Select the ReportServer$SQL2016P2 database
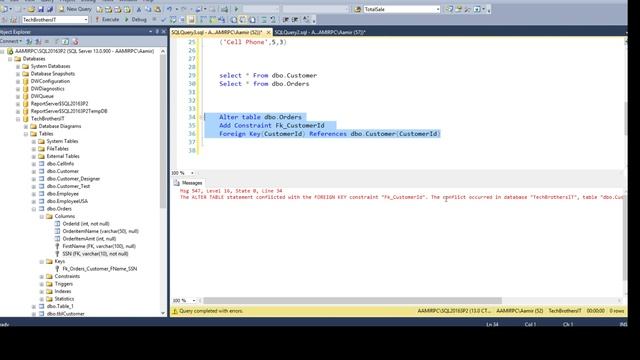 point(59,104)
